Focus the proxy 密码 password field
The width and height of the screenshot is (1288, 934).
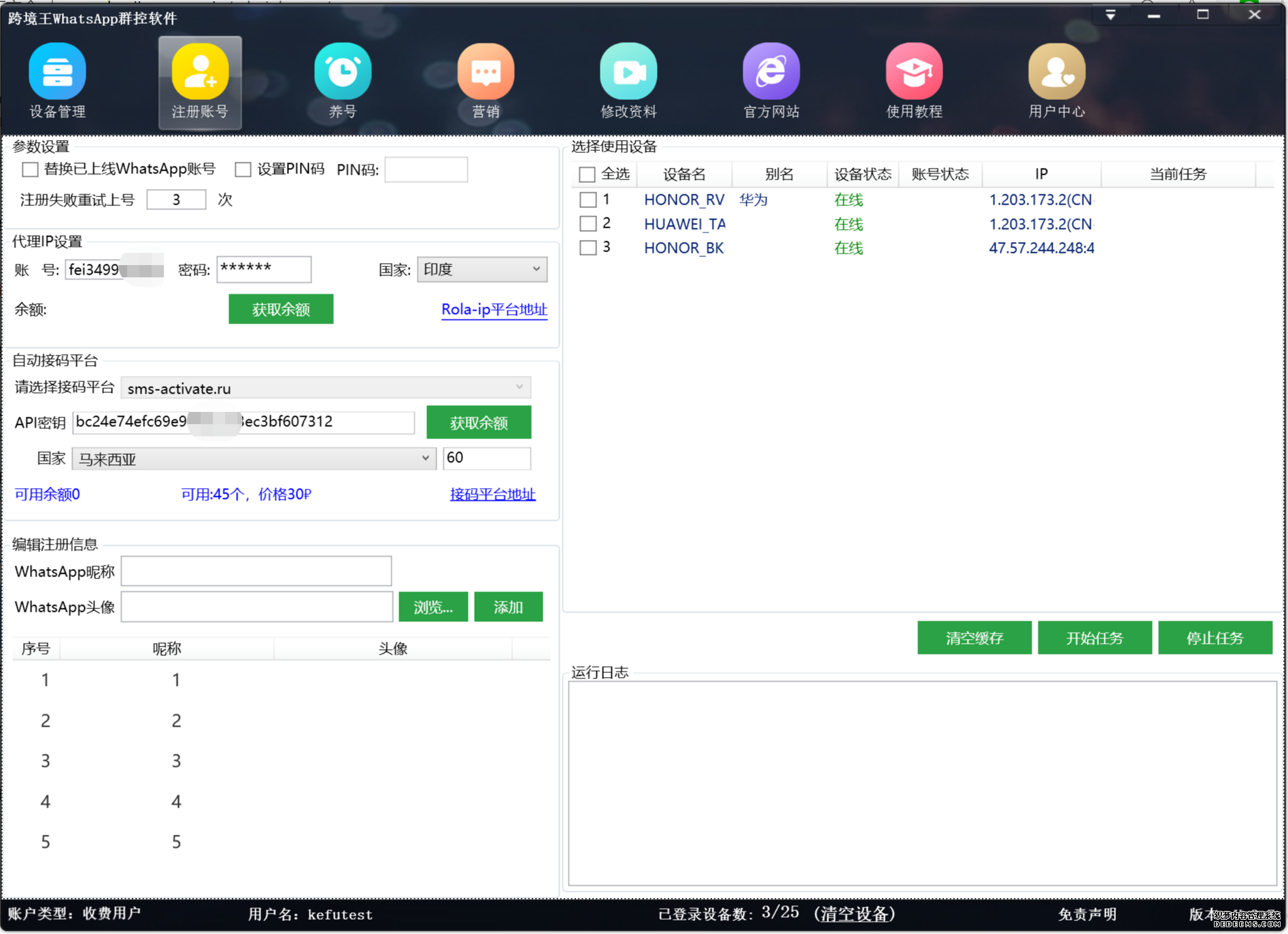coord(264,269)
